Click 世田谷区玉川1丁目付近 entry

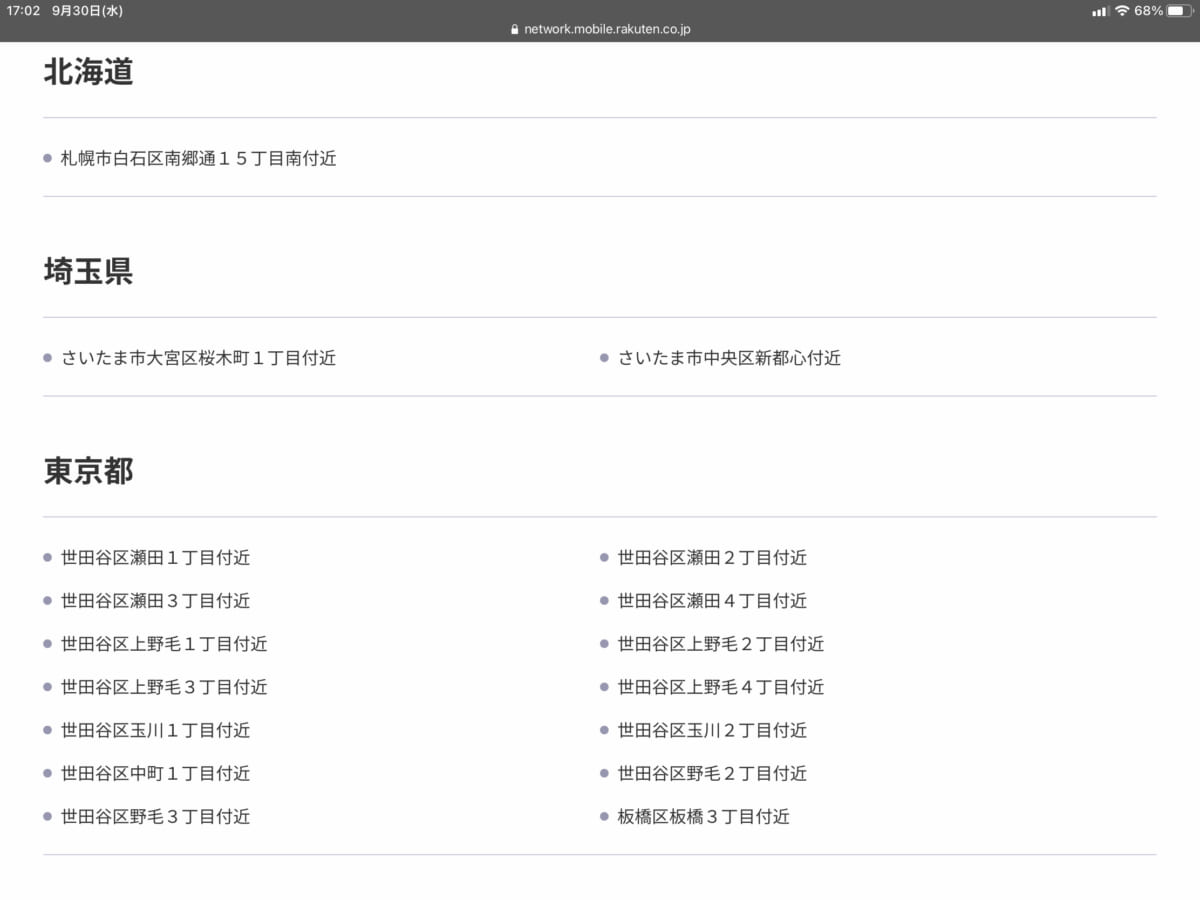point(155,730)
